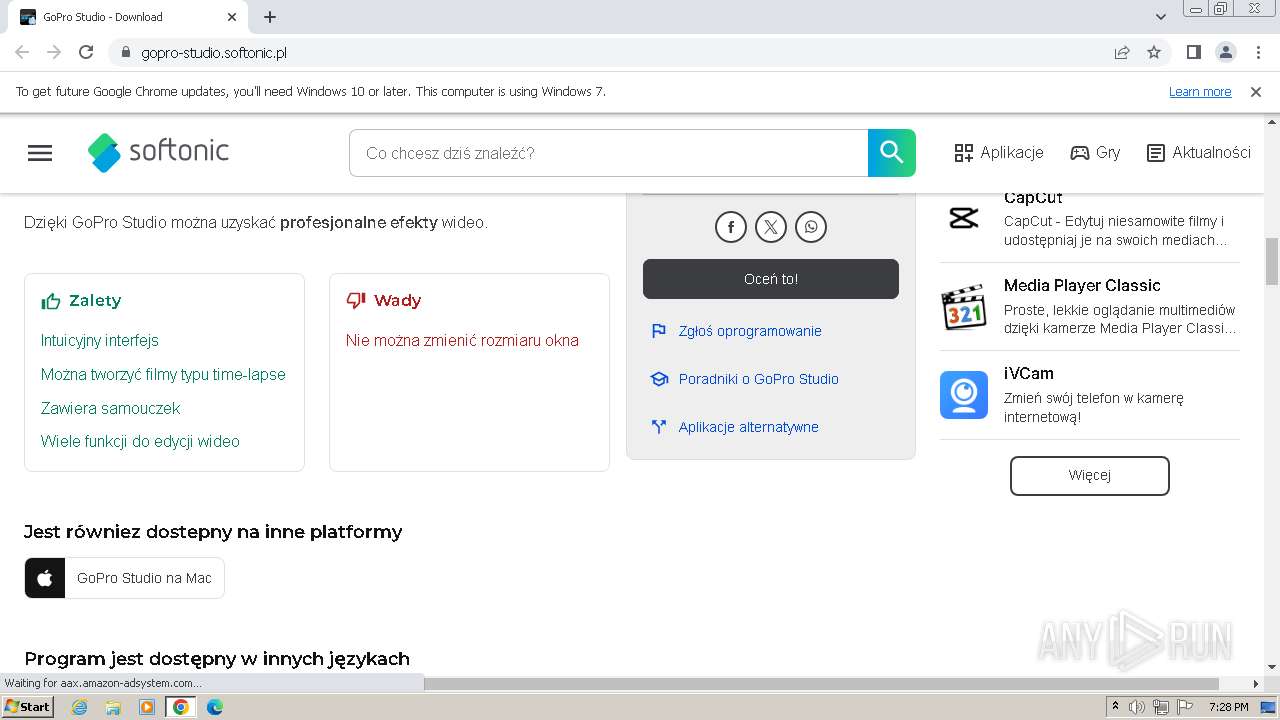The width and height of the screenshot is (1280, 720).
Task: Open a new browser tab
Action: pos(270,17)
